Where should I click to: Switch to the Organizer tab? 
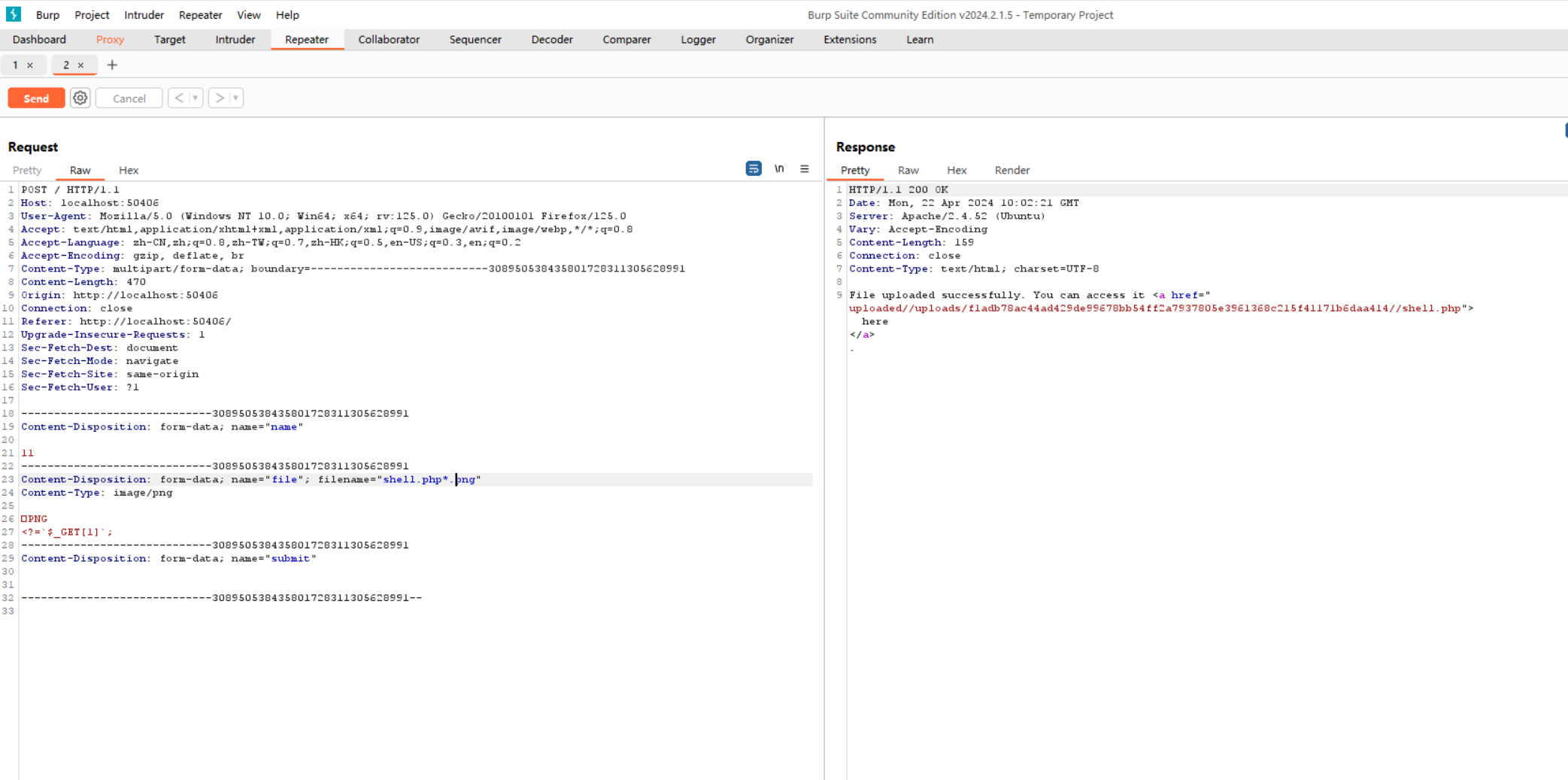pyautogui.click(x=769, y=40)
